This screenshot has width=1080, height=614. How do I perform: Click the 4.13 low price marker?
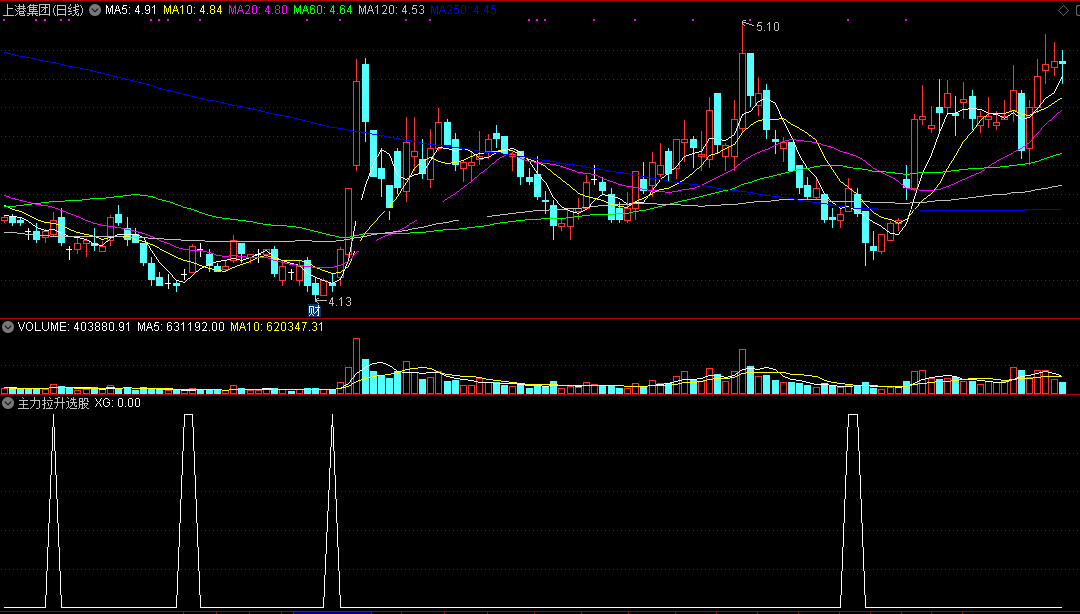tap(340, 302)
